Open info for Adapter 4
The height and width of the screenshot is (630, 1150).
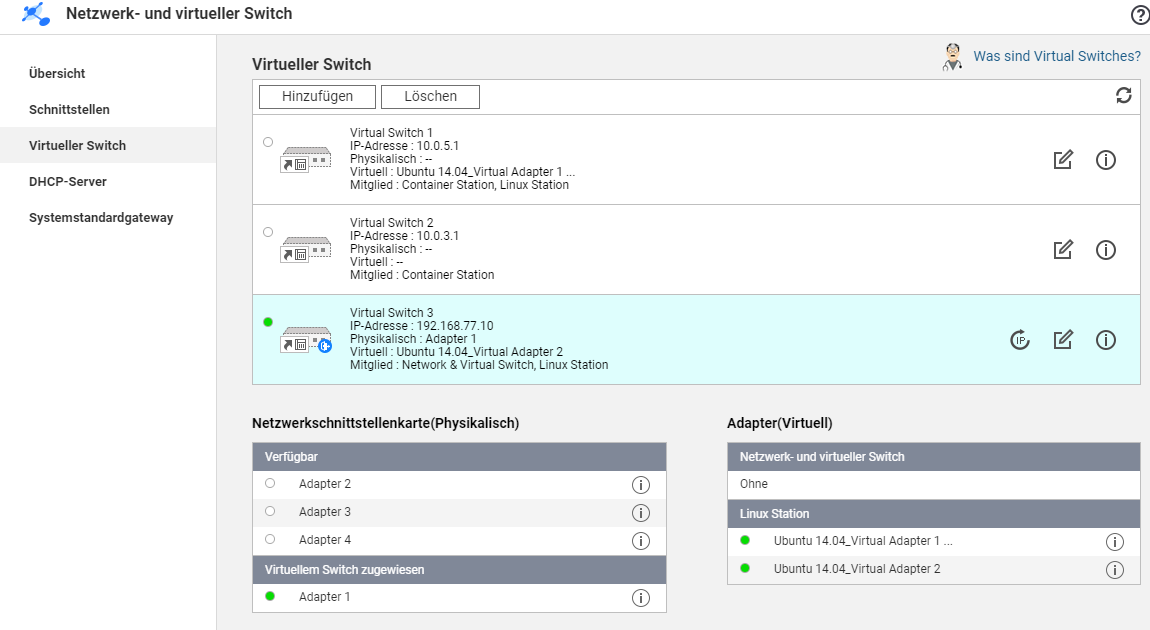pyautogui.click(x=640, y=541)
